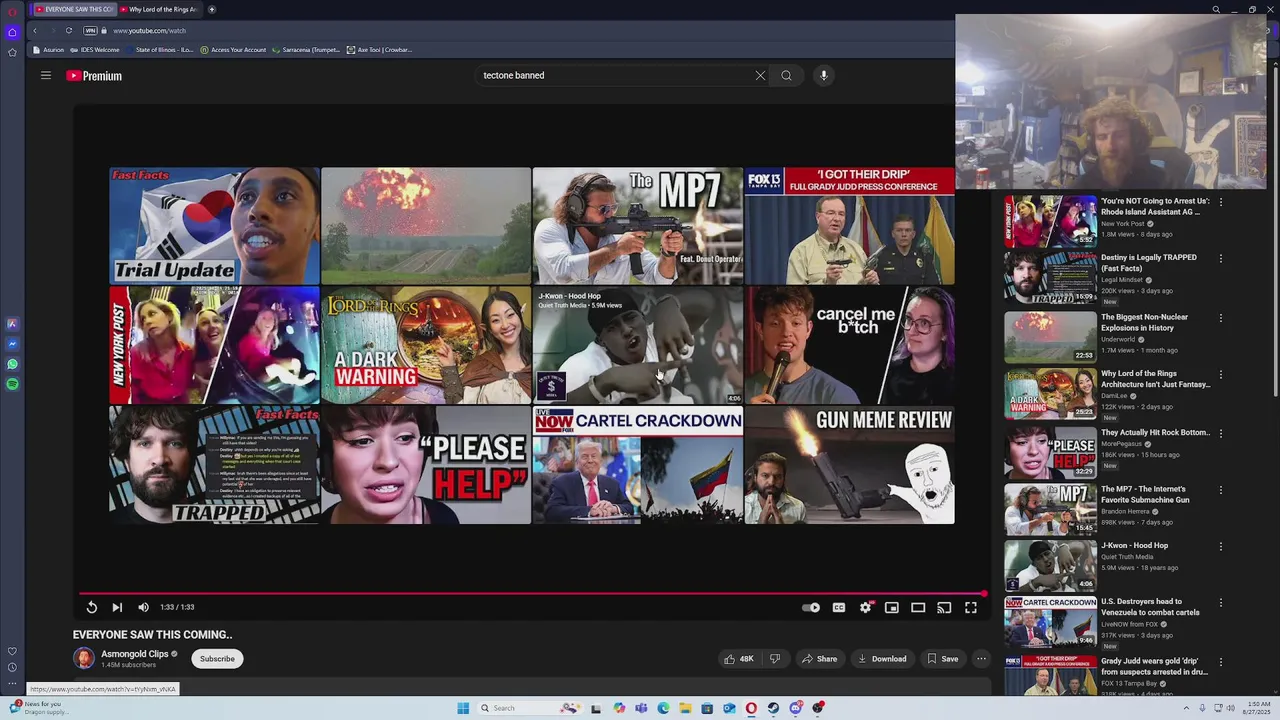The image size is (1280, 720).
Task: Open Opera sidebar bookmarks star icon
Action: [12, 52]
